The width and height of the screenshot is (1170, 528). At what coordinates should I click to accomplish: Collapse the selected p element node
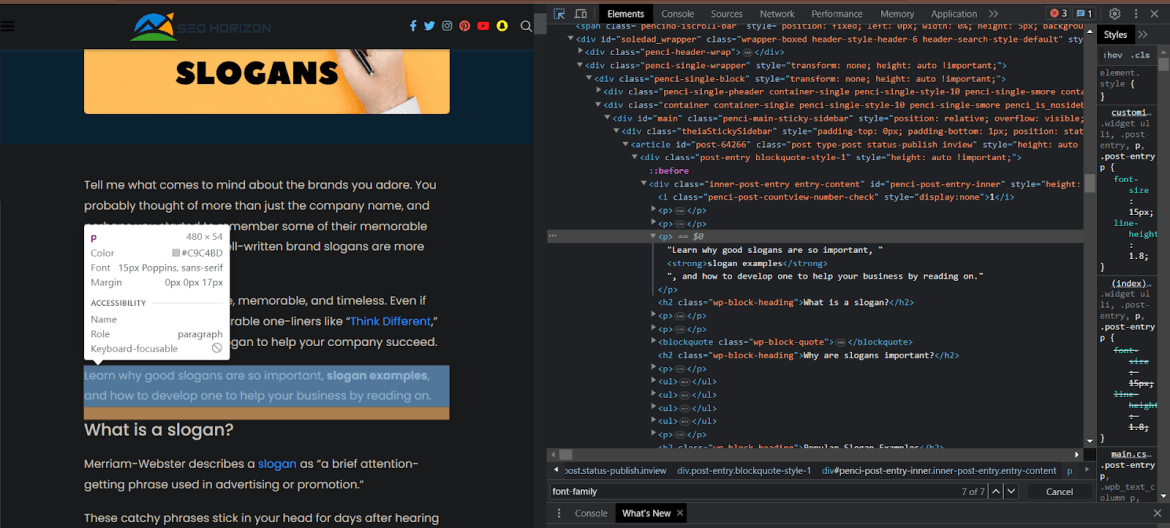[x=654, y=237]
